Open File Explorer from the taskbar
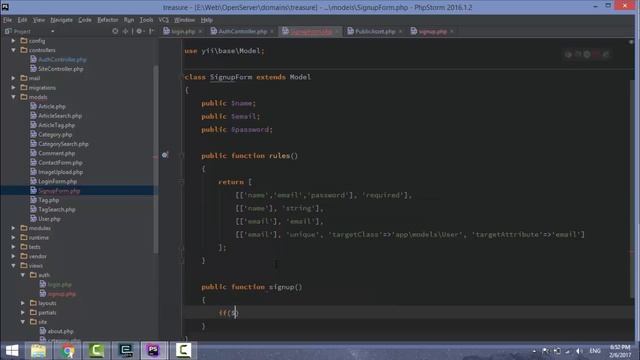Screen dimensions: 640x360 [x=38, y=351]
